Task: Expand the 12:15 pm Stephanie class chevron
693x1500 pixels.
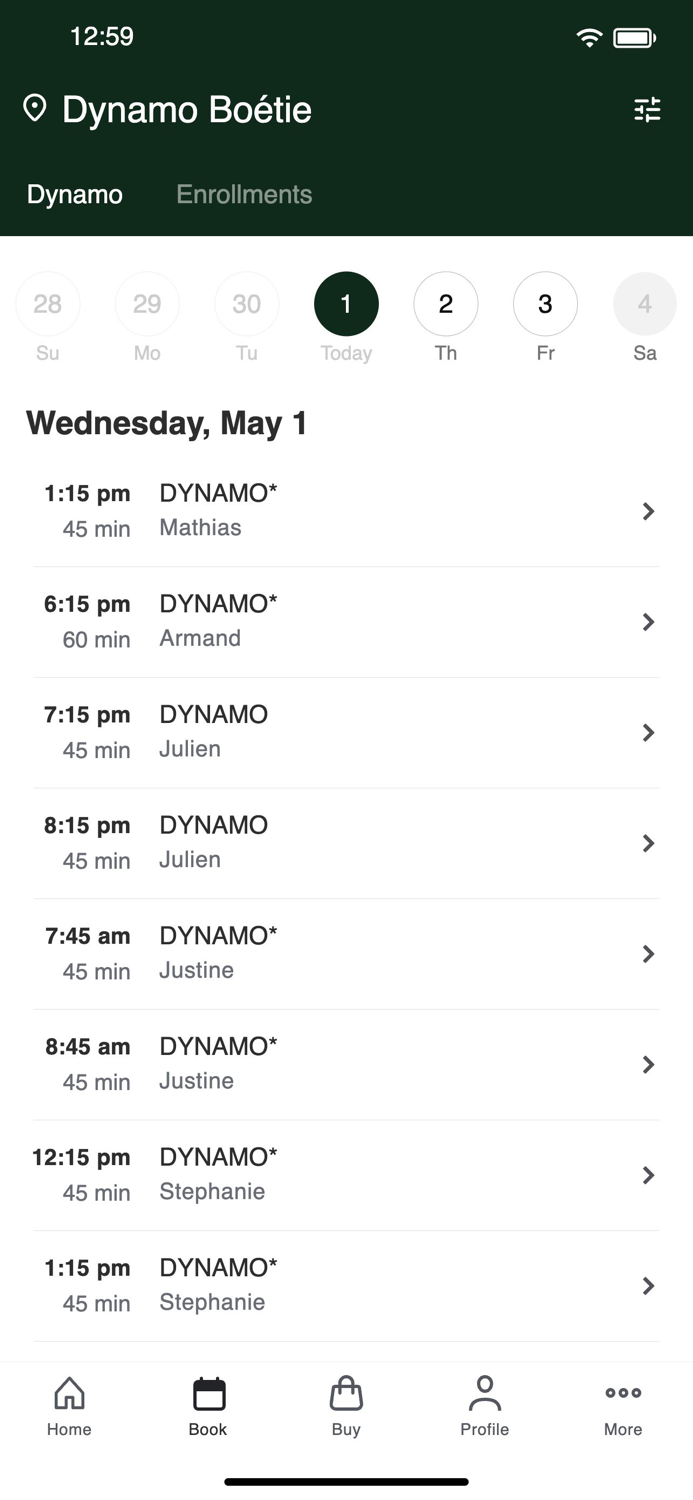Action: (648, 1175)
